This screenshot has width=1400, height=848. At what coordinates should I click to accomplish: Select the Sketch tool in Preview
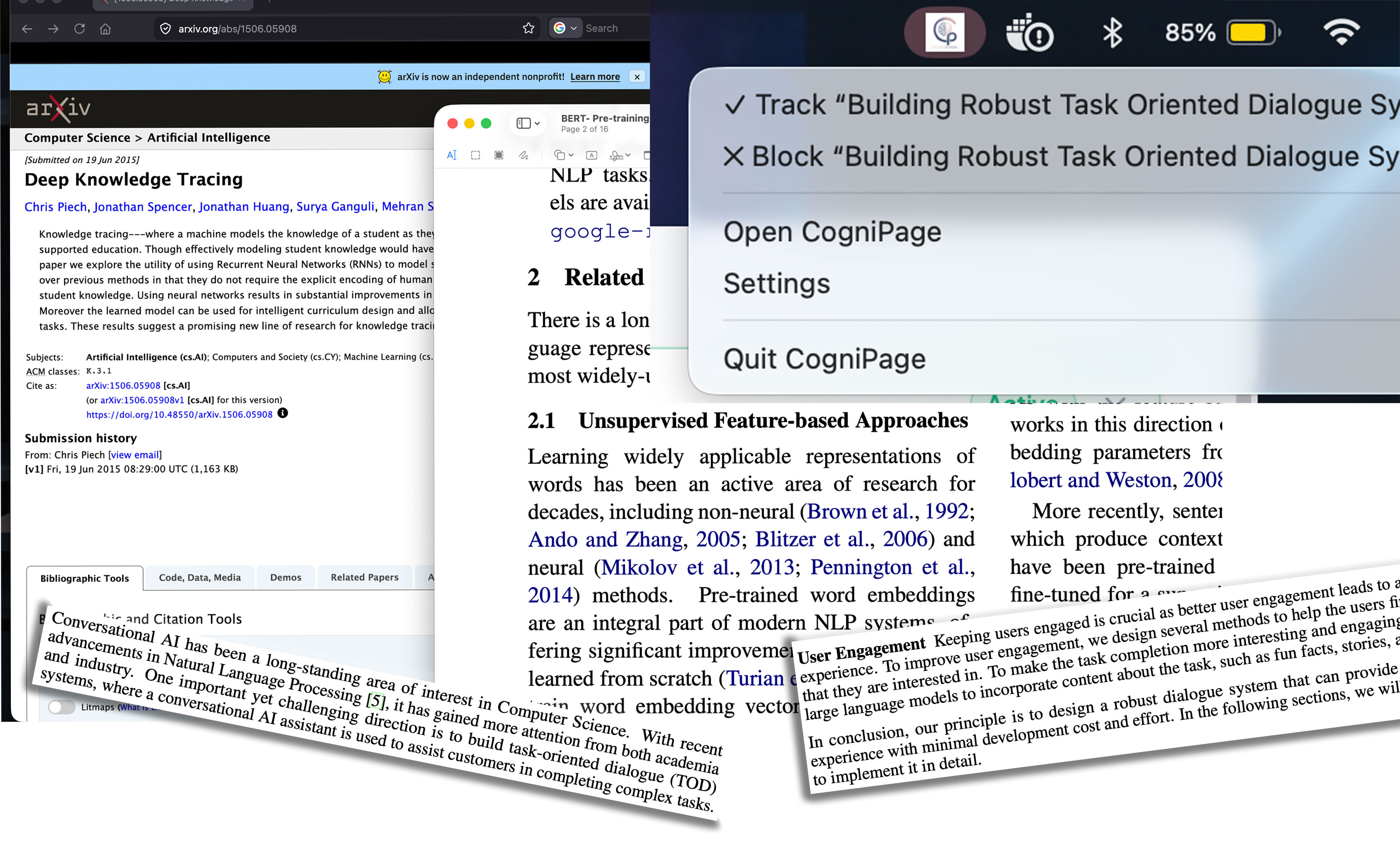(523, 155)
